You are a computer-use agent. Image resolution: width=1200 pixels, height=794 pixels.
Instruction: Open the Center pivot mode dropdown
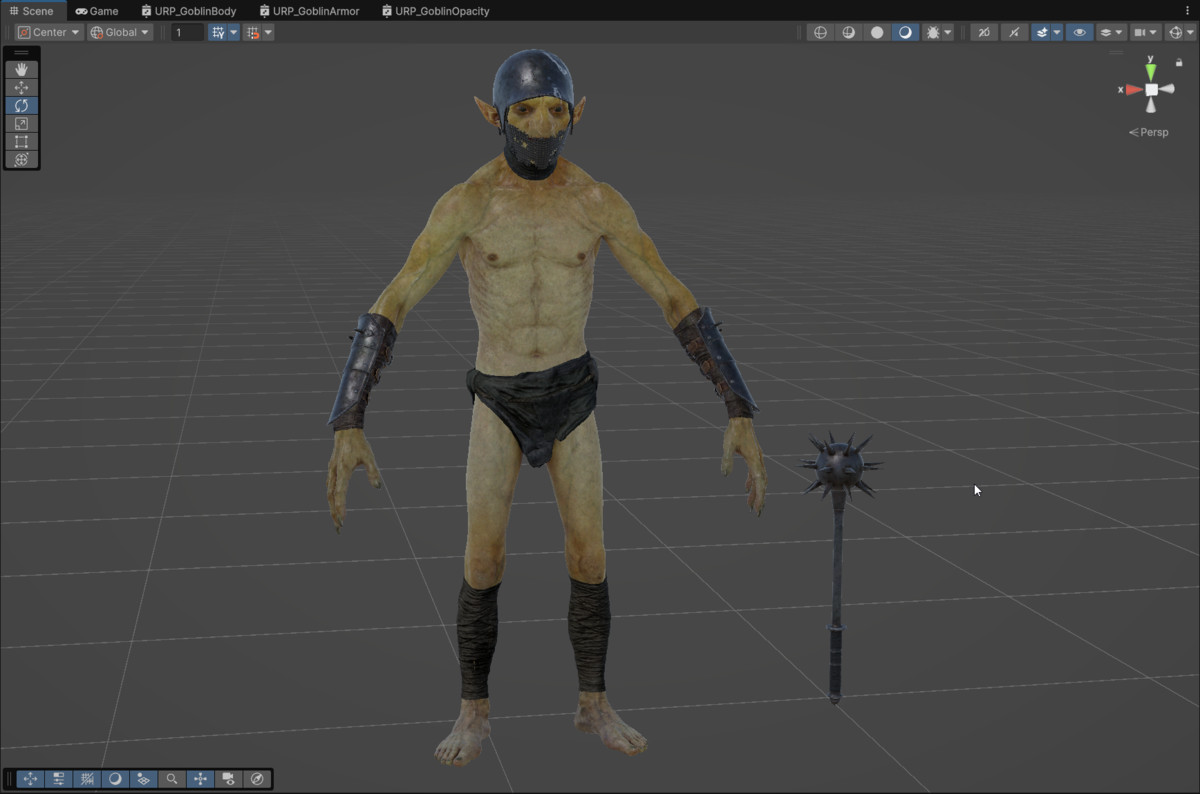pos(48,32)
